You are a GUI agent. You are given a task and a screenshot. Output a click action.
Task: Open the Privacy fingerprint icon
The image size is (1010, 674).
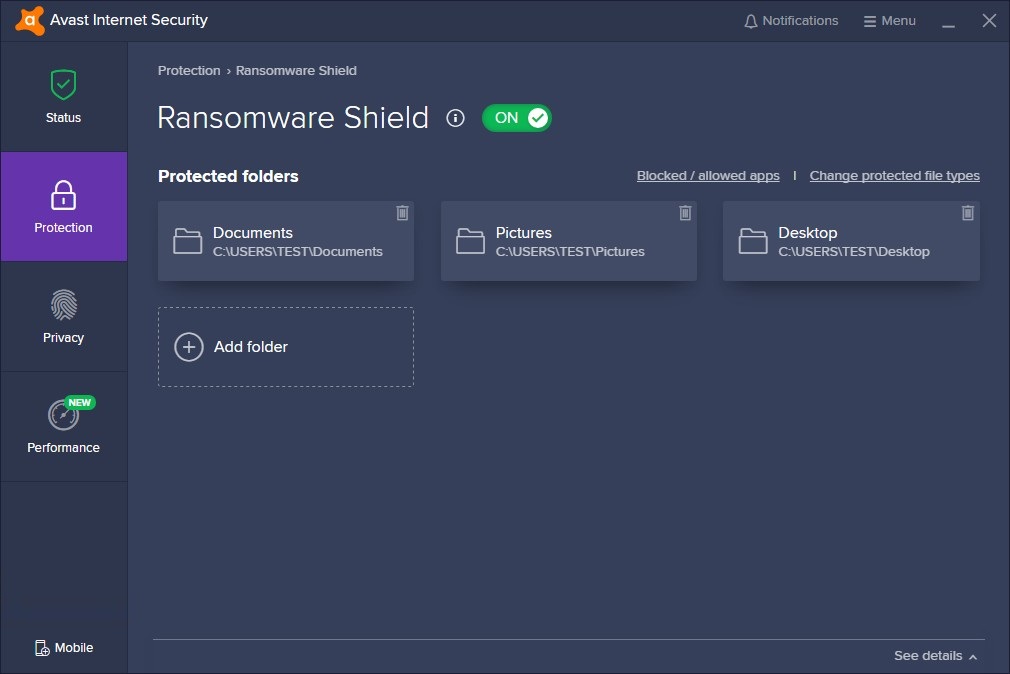63,305
